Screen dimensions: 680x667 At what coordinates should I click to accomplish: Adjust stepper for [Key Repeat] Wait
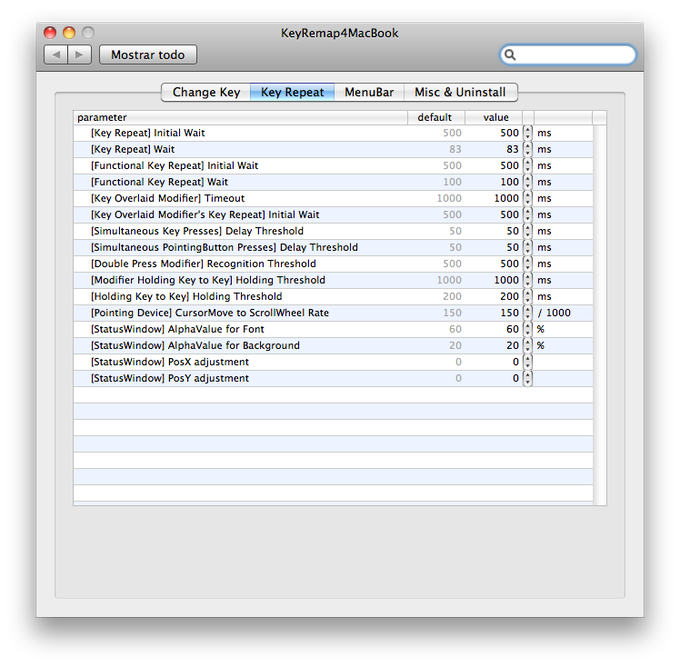point(527,150)
